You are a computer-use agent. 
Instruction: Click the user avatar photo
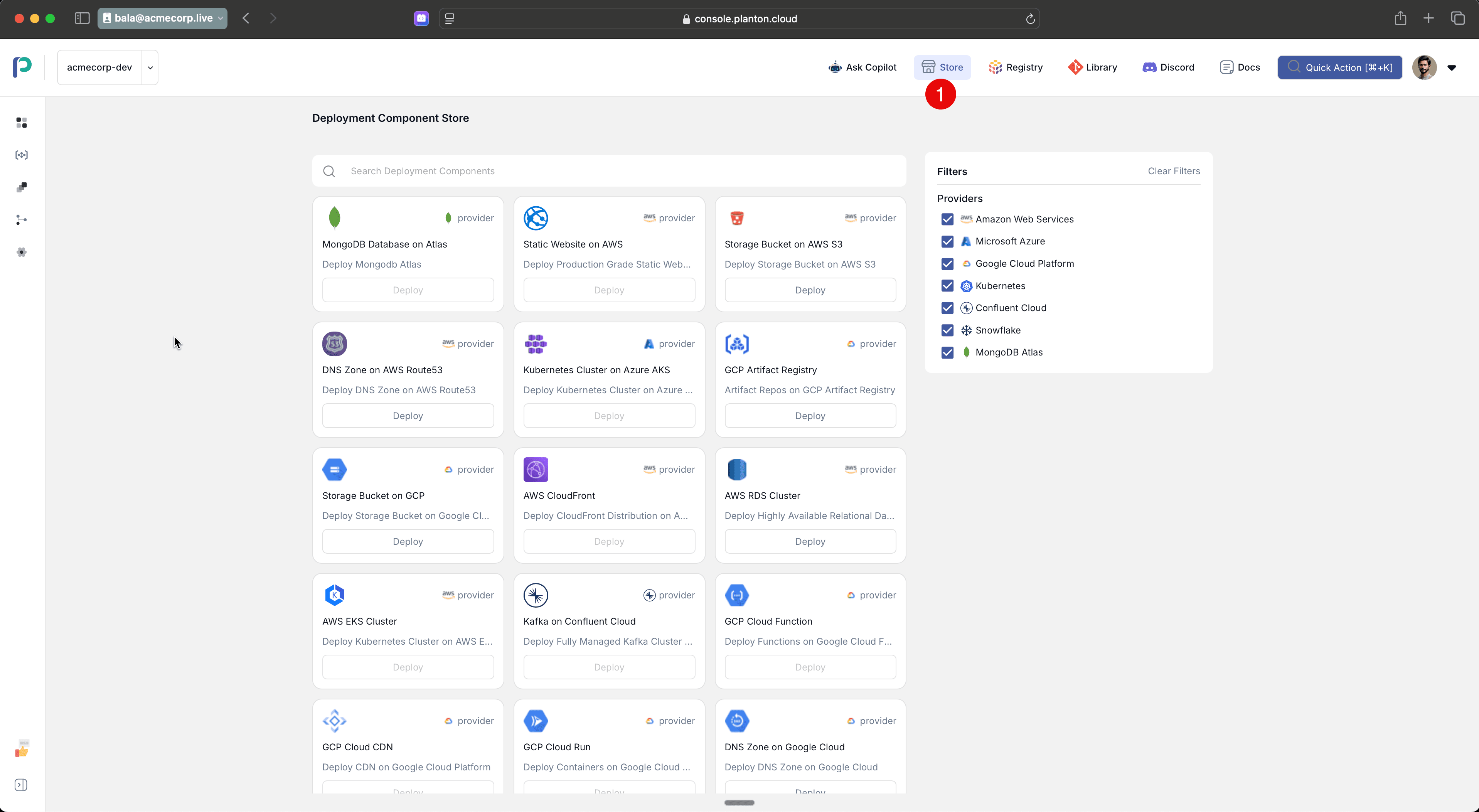coord(1425,67)
